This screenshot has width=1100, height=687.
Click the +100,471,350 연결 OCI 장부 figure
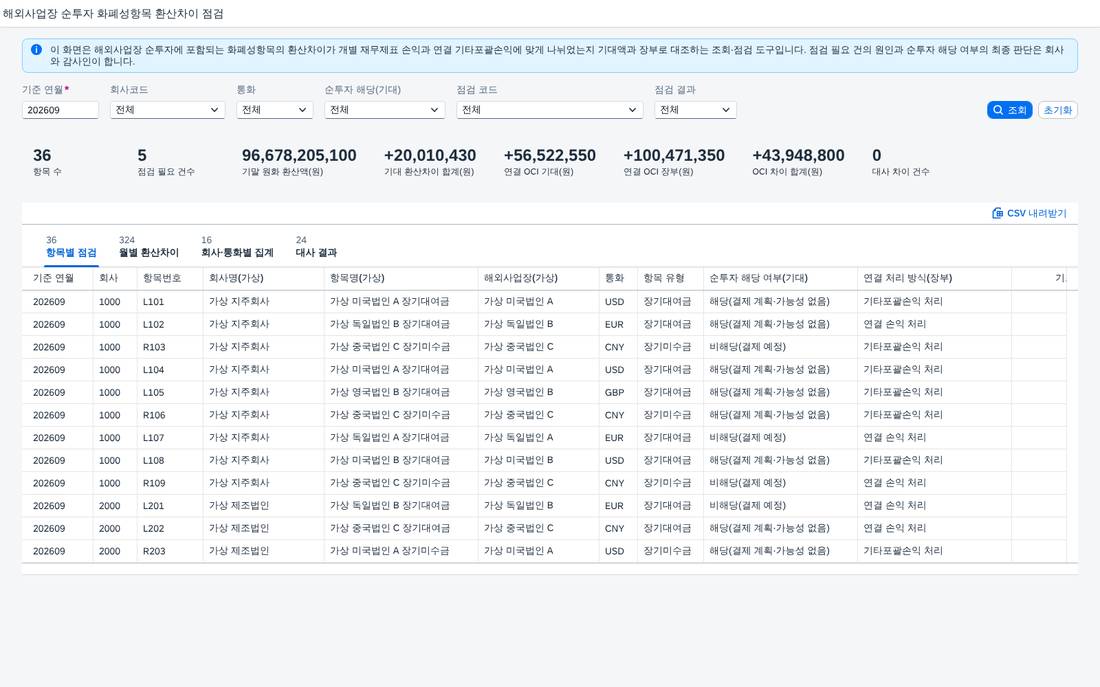coord(674,156)
